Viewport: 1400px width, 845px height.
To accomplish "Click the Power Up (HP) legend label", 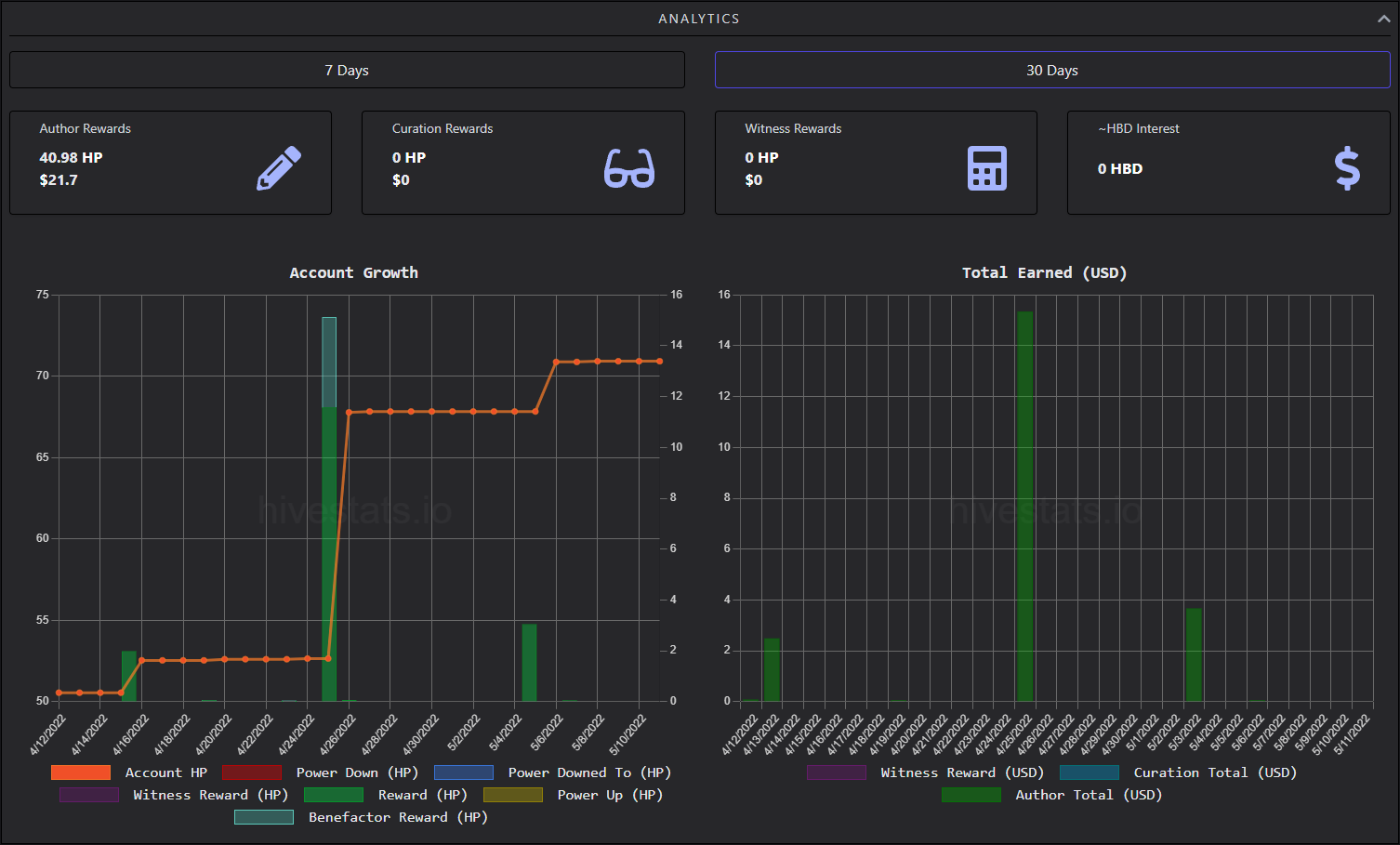I will pos(610,795).
